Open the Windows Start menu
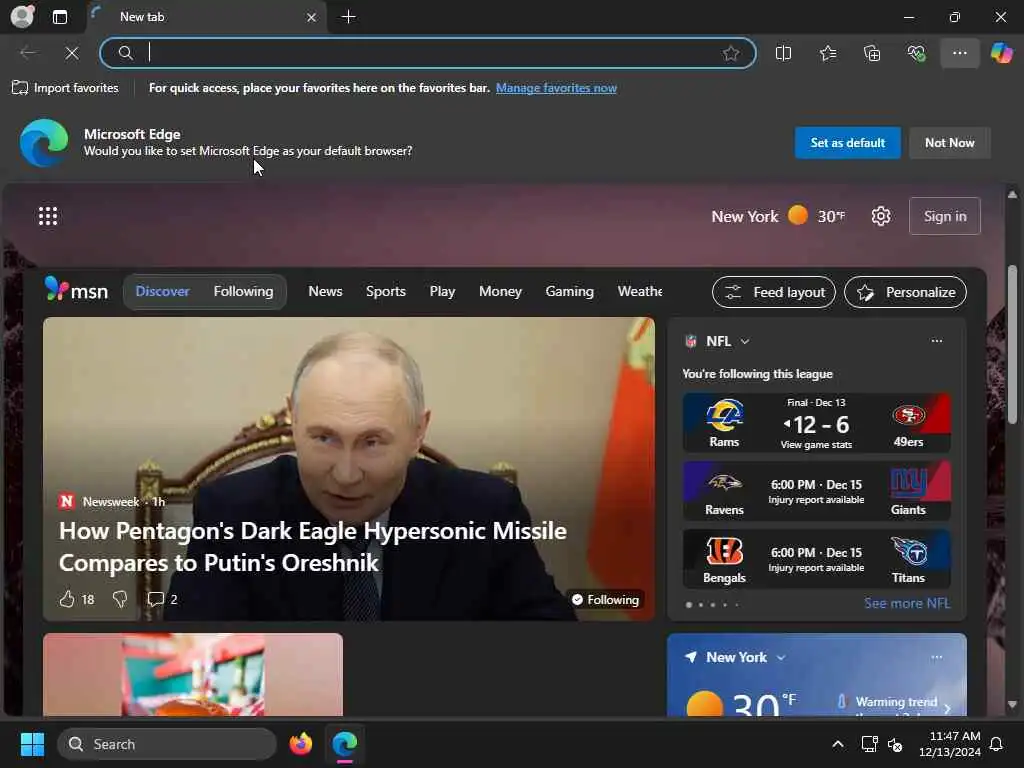The height and width of the screenshot is (768, 1024). tap(32, 744)
